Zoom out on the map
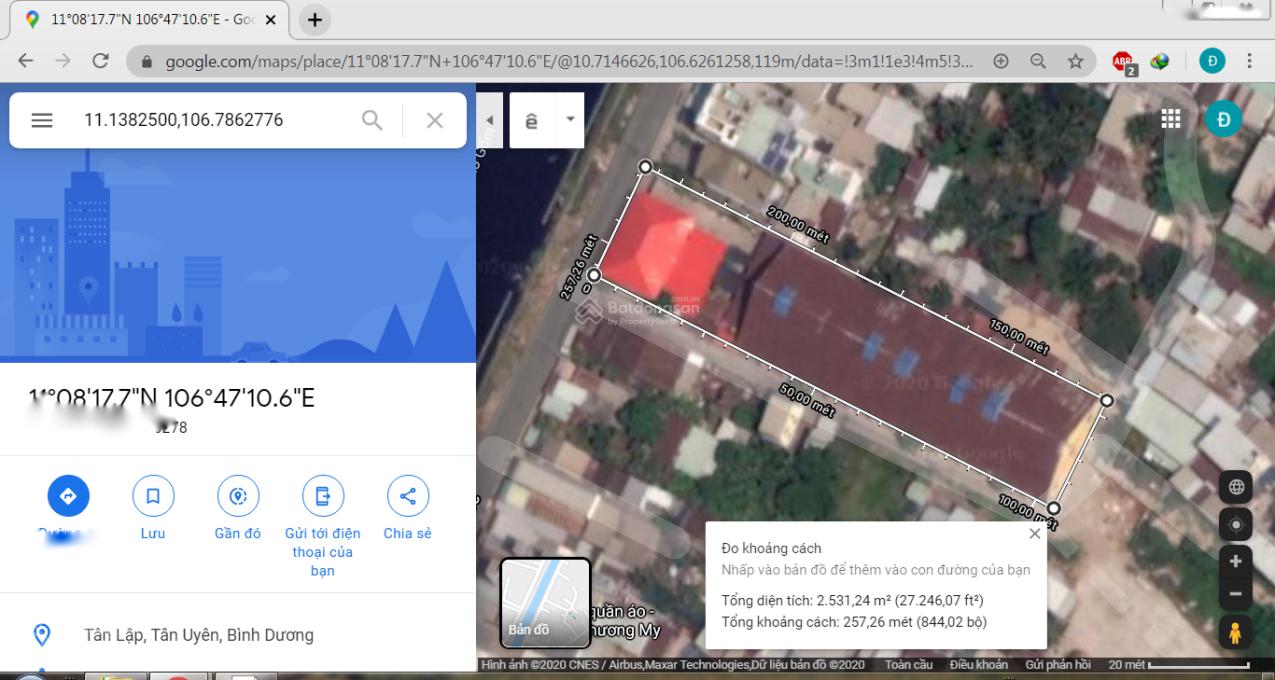 (x=1236, y=594)
